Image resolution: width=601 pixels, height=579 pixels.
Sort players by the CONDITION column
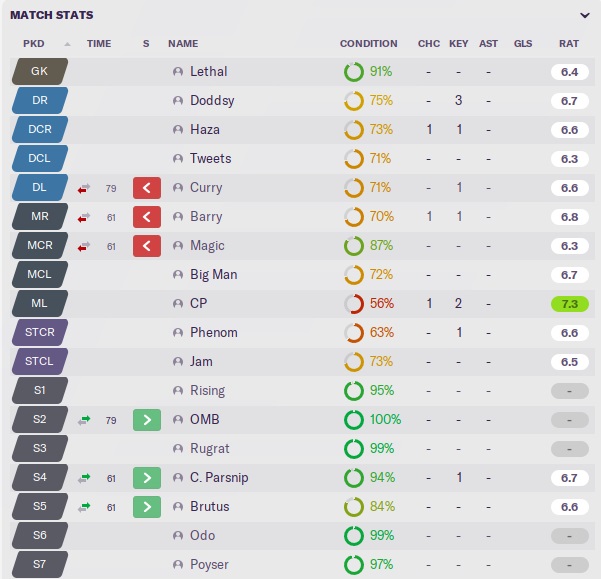[368, 44]
